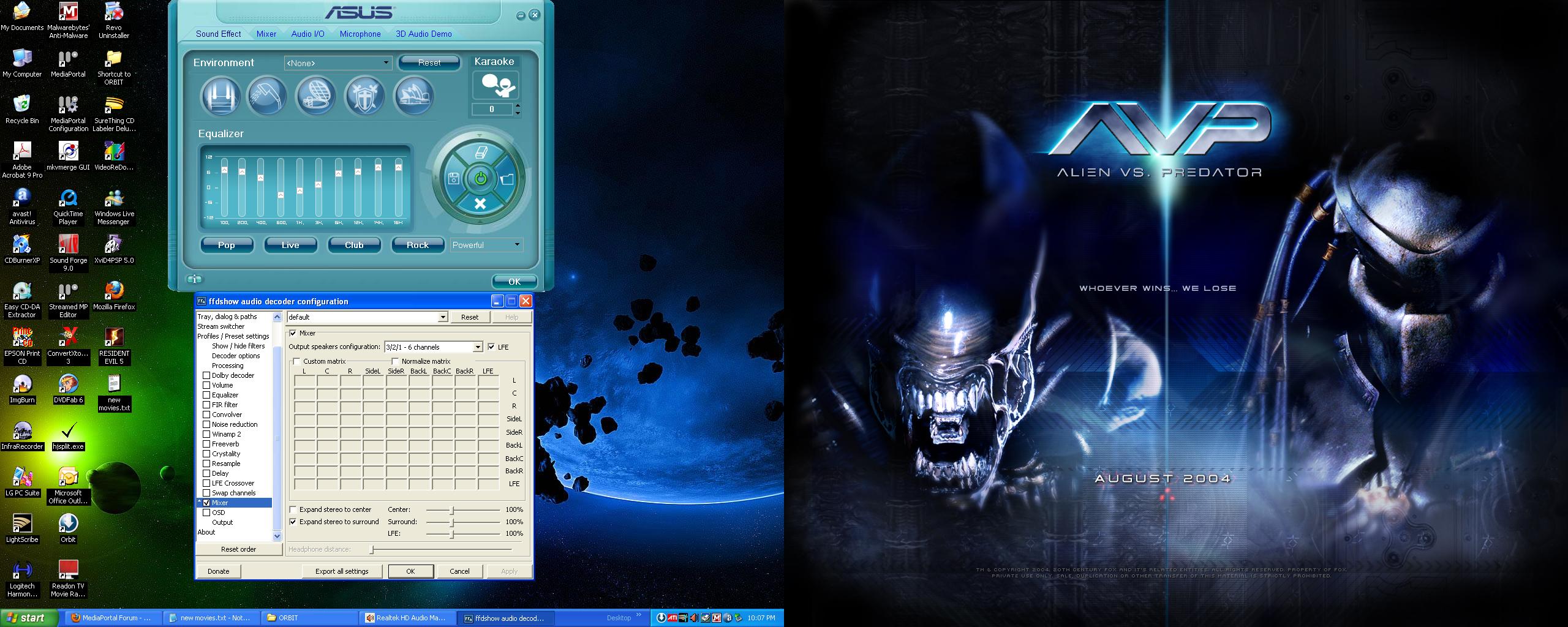Click the shield and swords environment icon
The height and width of the screenshot is (627, 1568).
coord(365,96)
